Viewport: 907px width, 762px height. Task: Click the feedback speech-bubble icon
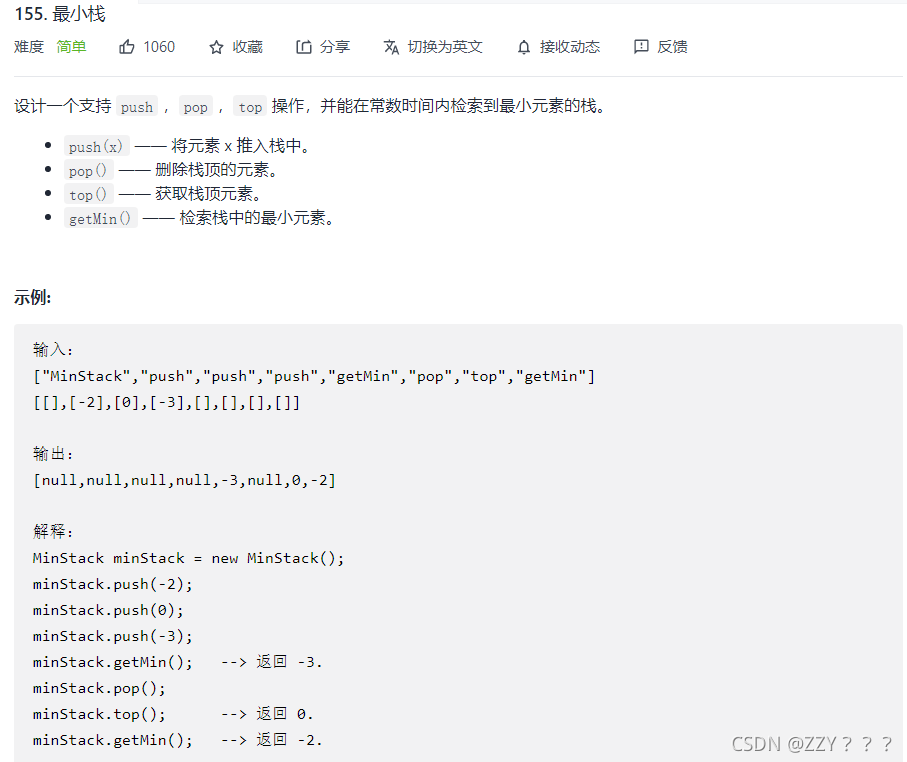641,47
